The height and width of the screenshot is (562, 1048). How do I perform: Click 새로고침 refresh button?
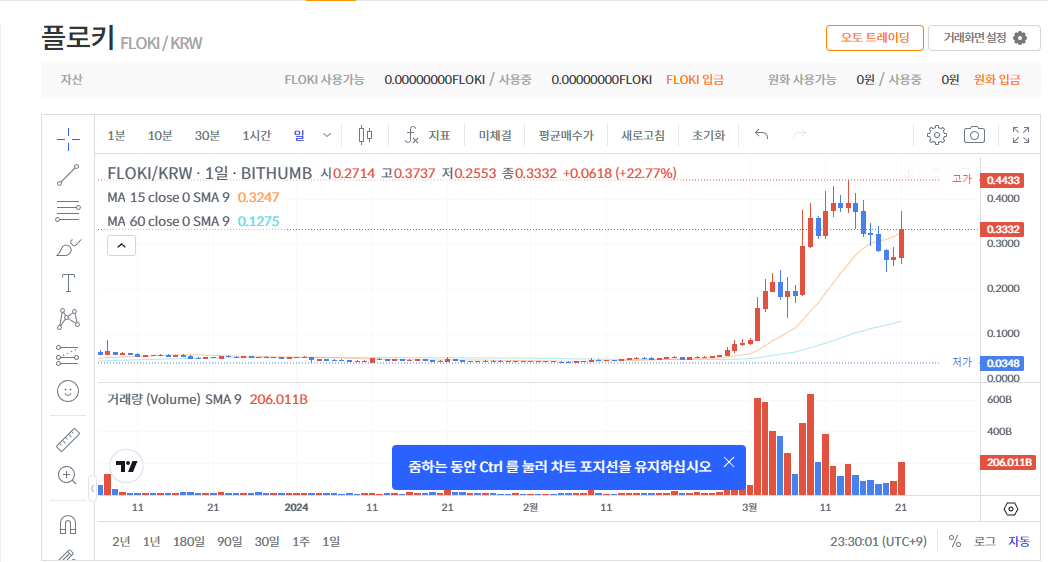(643, 136)
